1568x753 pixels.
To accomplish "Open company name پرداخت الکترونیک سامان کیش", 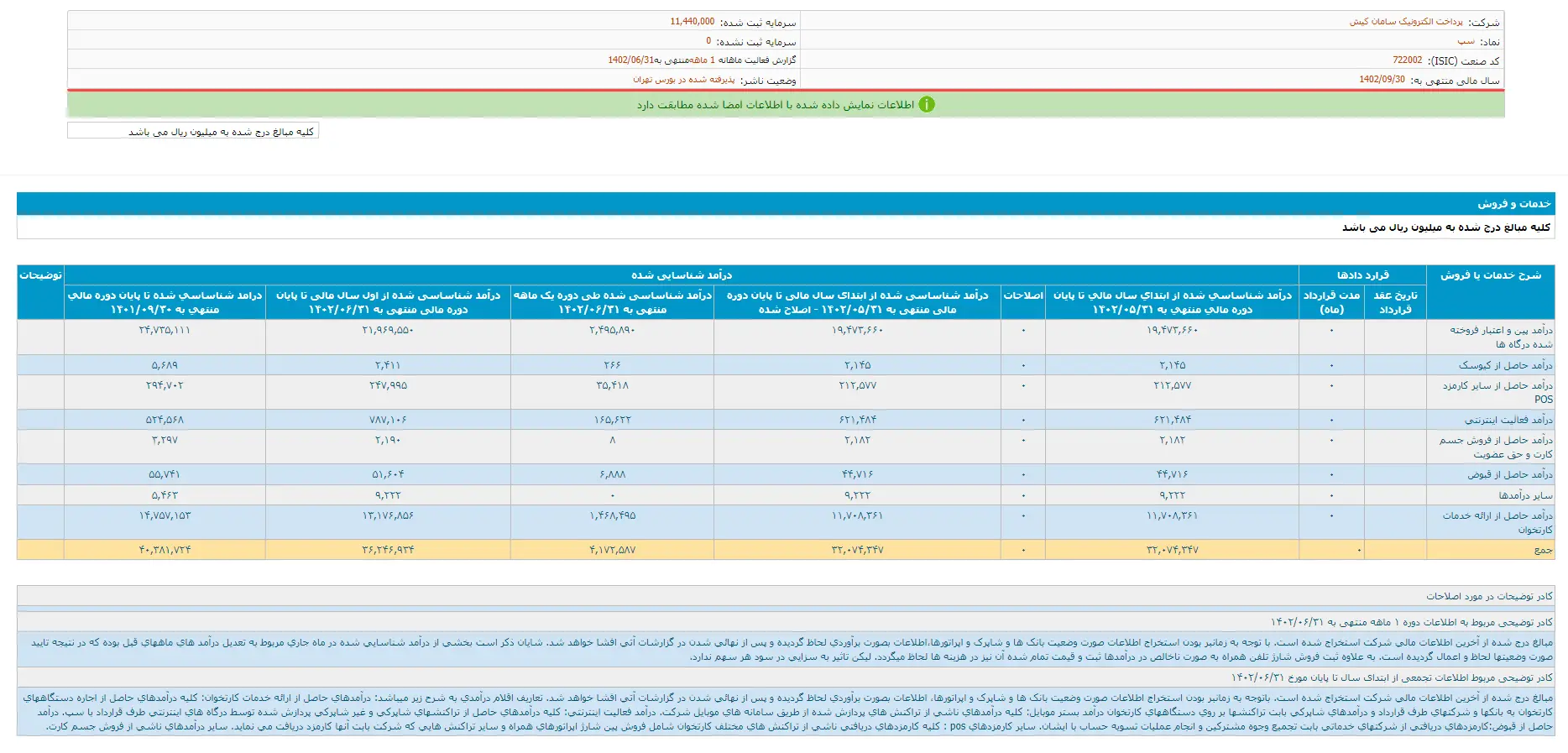I will tap(1406, 22).
